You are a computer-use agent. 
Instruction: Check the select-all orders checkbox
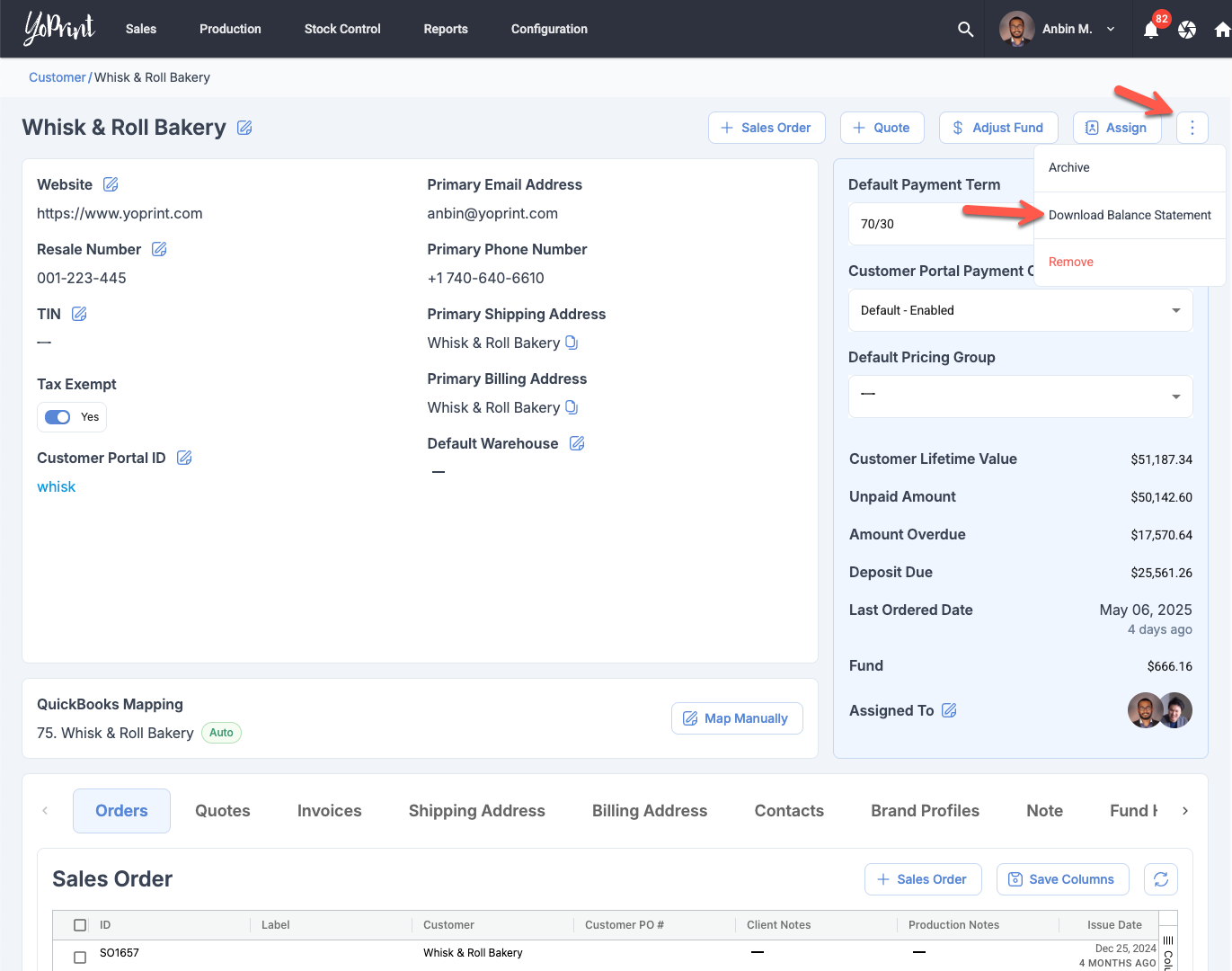click(x=80, y=925)
